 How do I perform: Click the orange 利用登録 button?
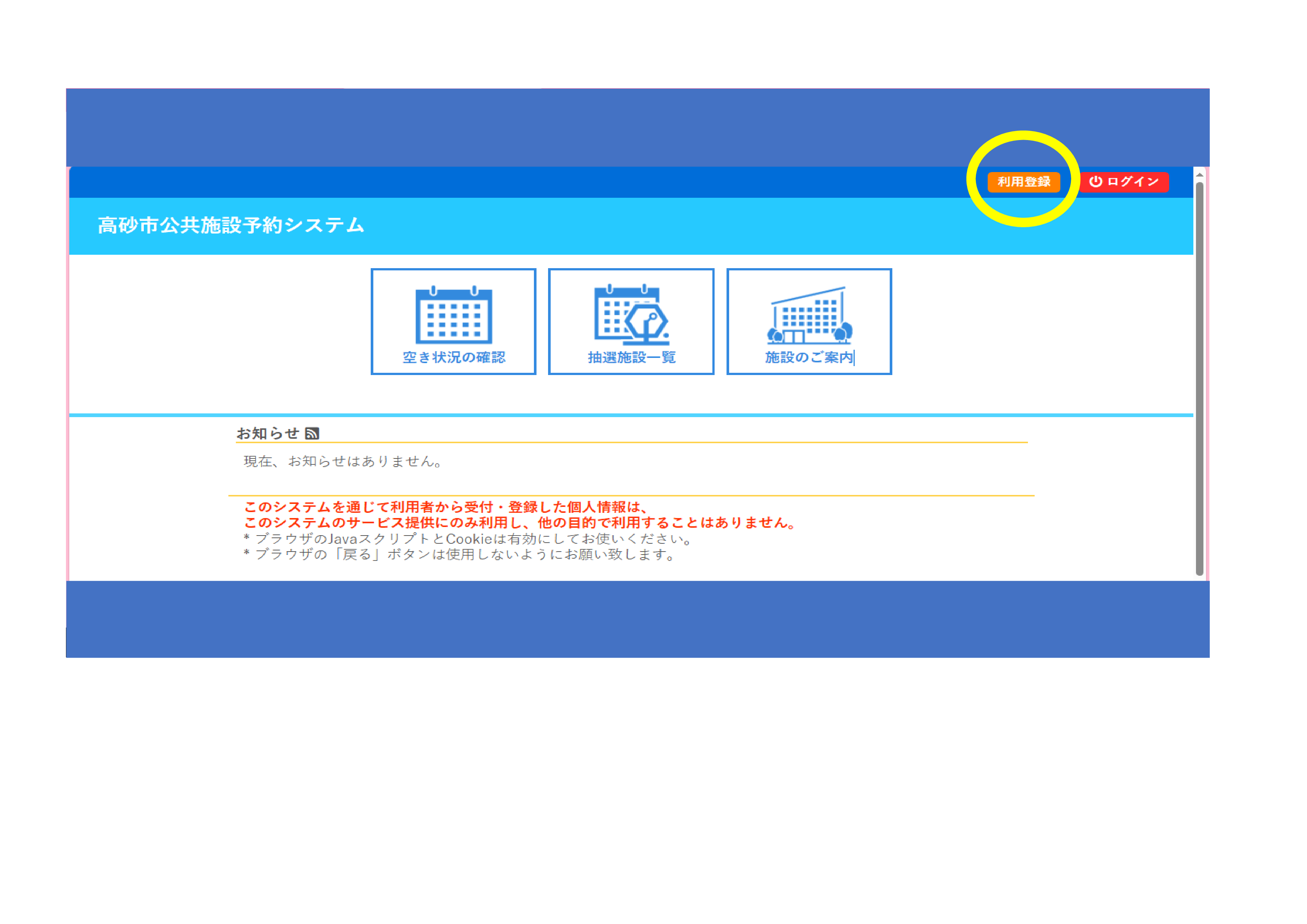1023,181
